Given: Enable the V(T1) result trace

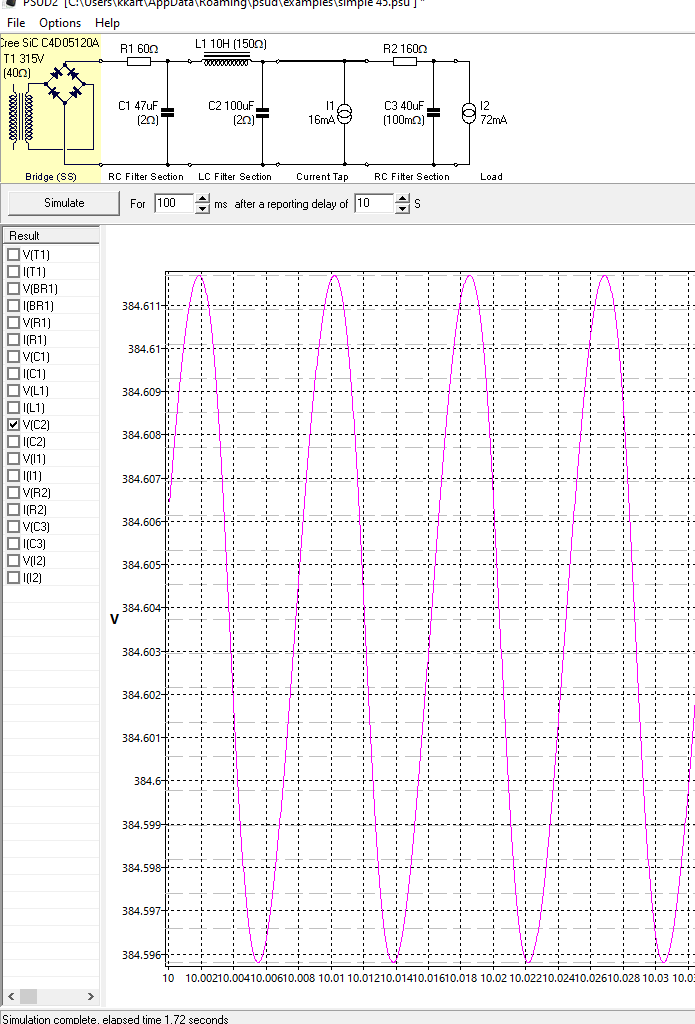Looking at the screenshot, I should click(13, 254).
